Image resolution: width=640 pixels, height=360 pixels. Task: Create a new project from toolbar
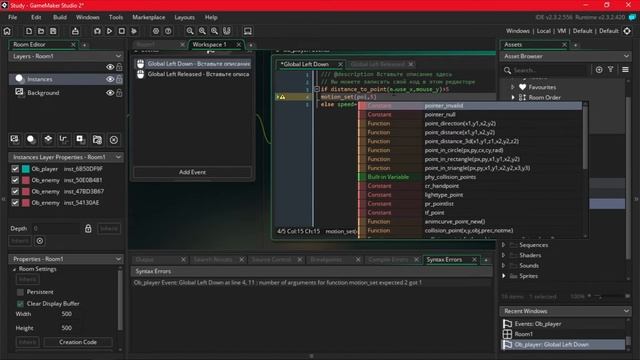[29, 31]
